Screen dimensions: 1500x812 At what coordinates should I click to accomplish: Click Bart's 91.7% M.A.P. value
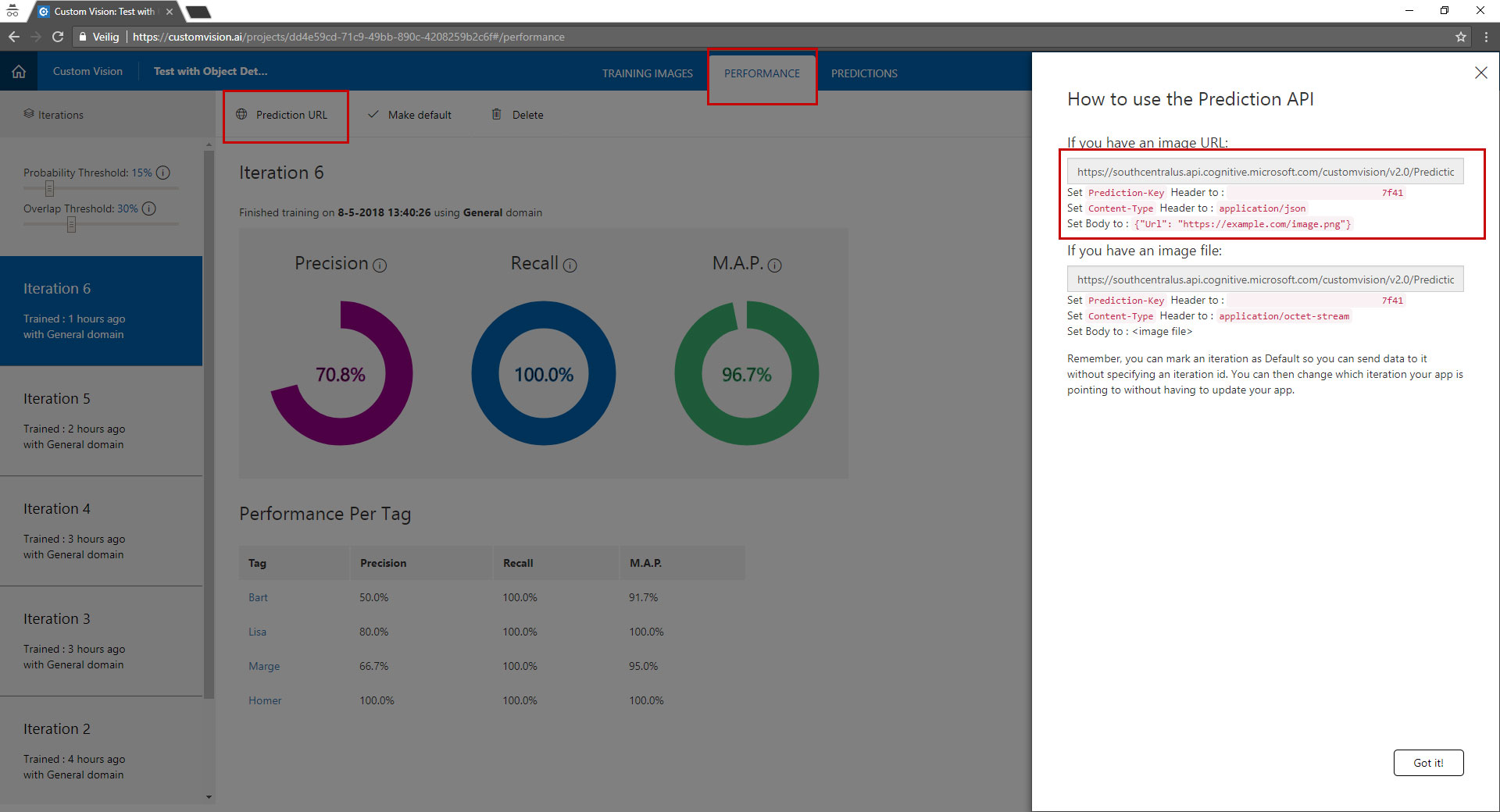click(x=644, y=597)
